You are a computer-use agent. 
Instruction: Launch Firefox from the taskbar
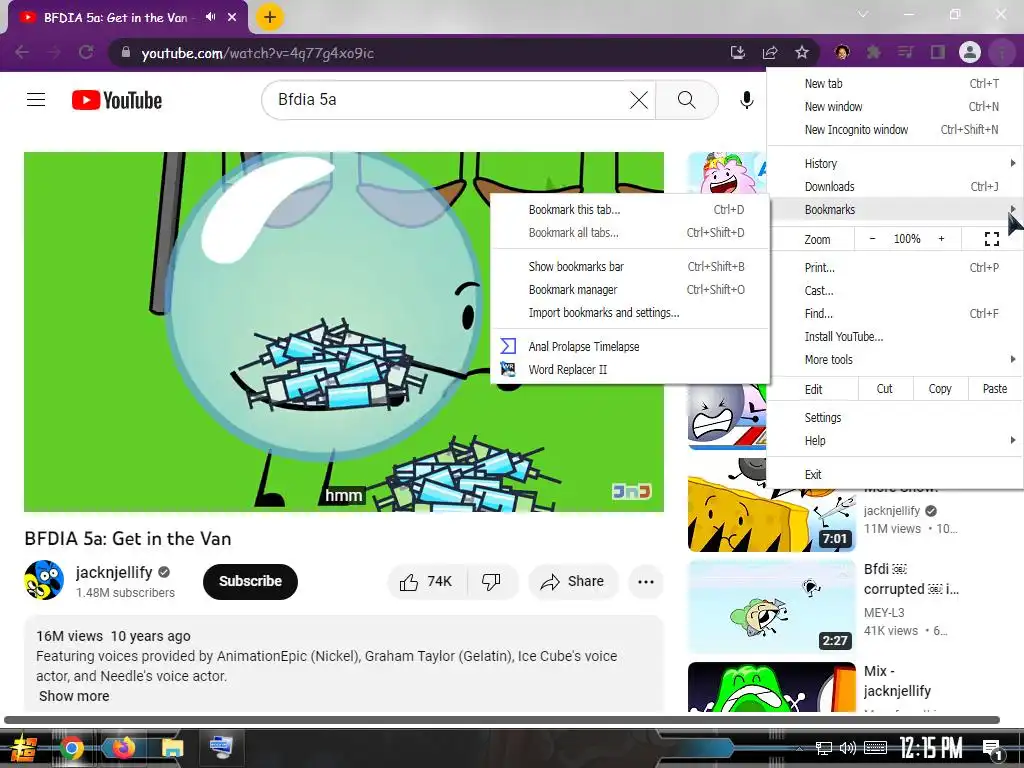coord(122,748)
